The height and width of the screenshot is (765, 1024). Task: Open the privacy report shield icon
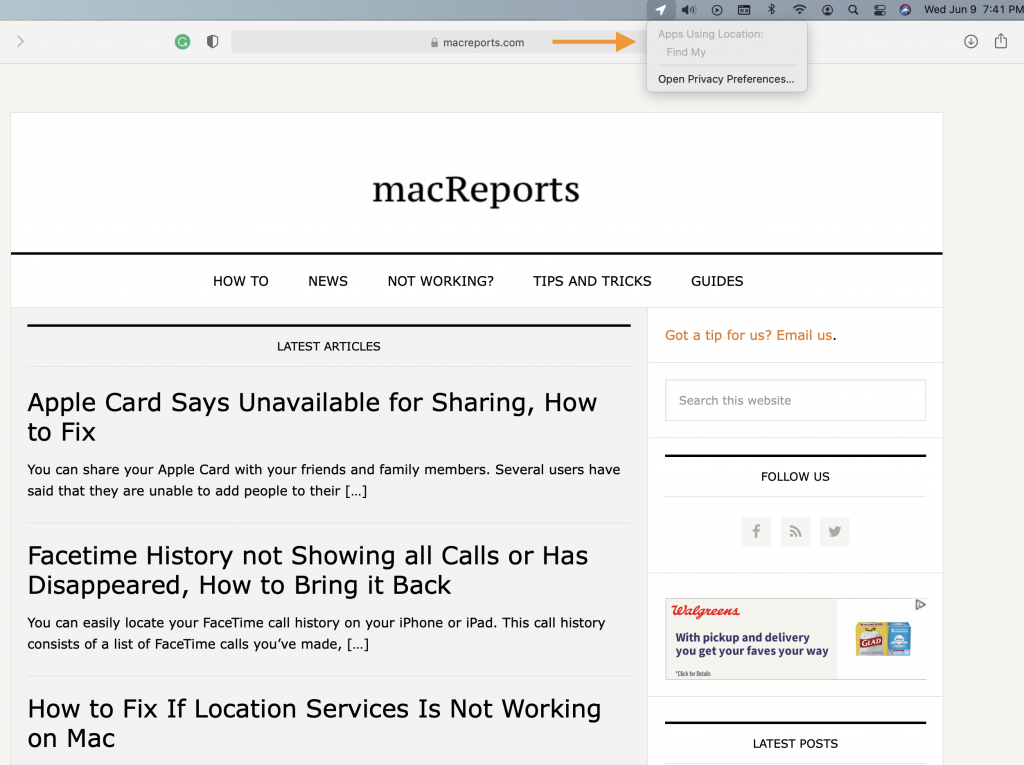click(212, 42)
